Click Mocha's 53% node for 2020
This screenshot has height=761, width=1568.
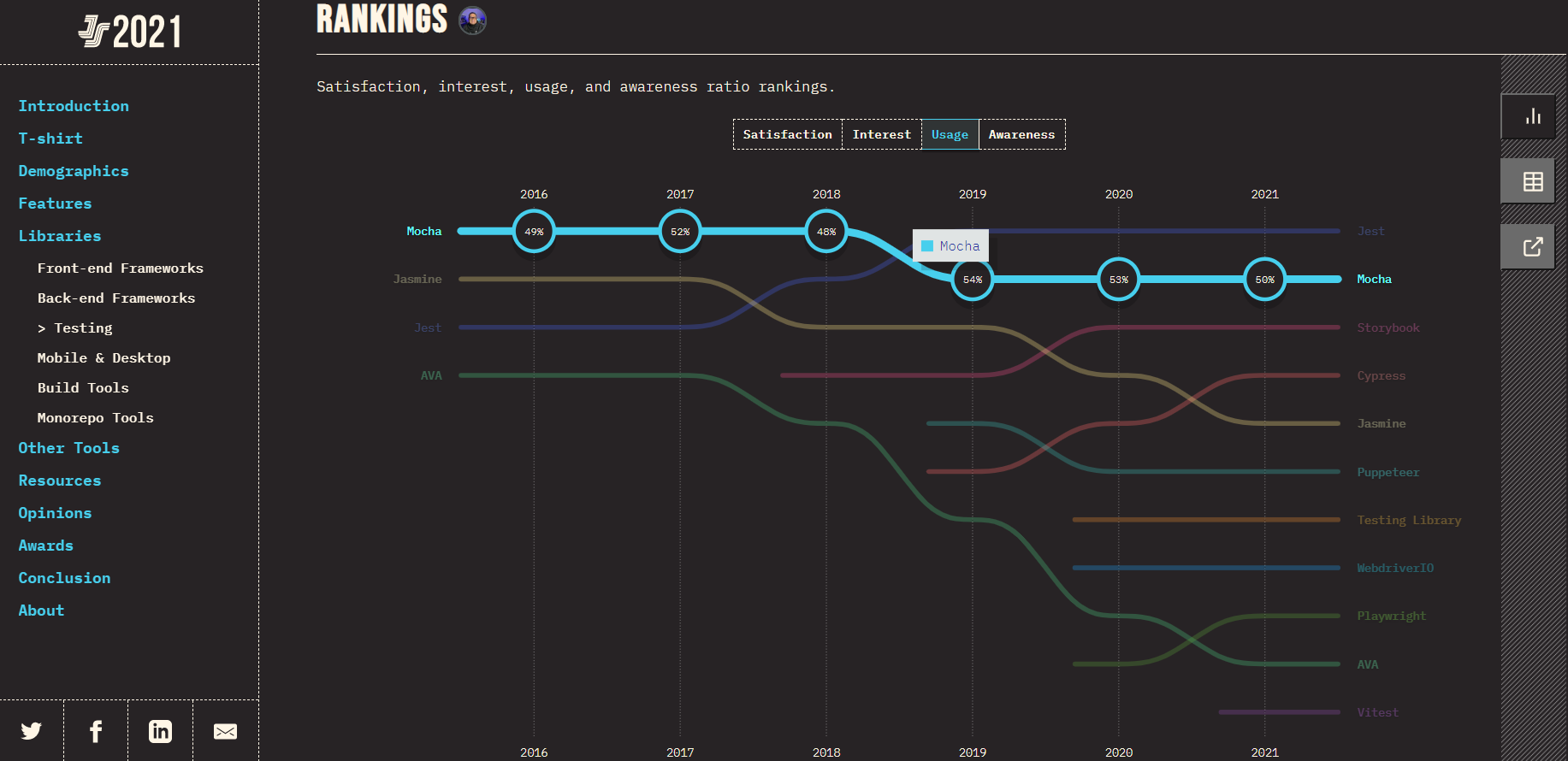[x=1119, y=280]
